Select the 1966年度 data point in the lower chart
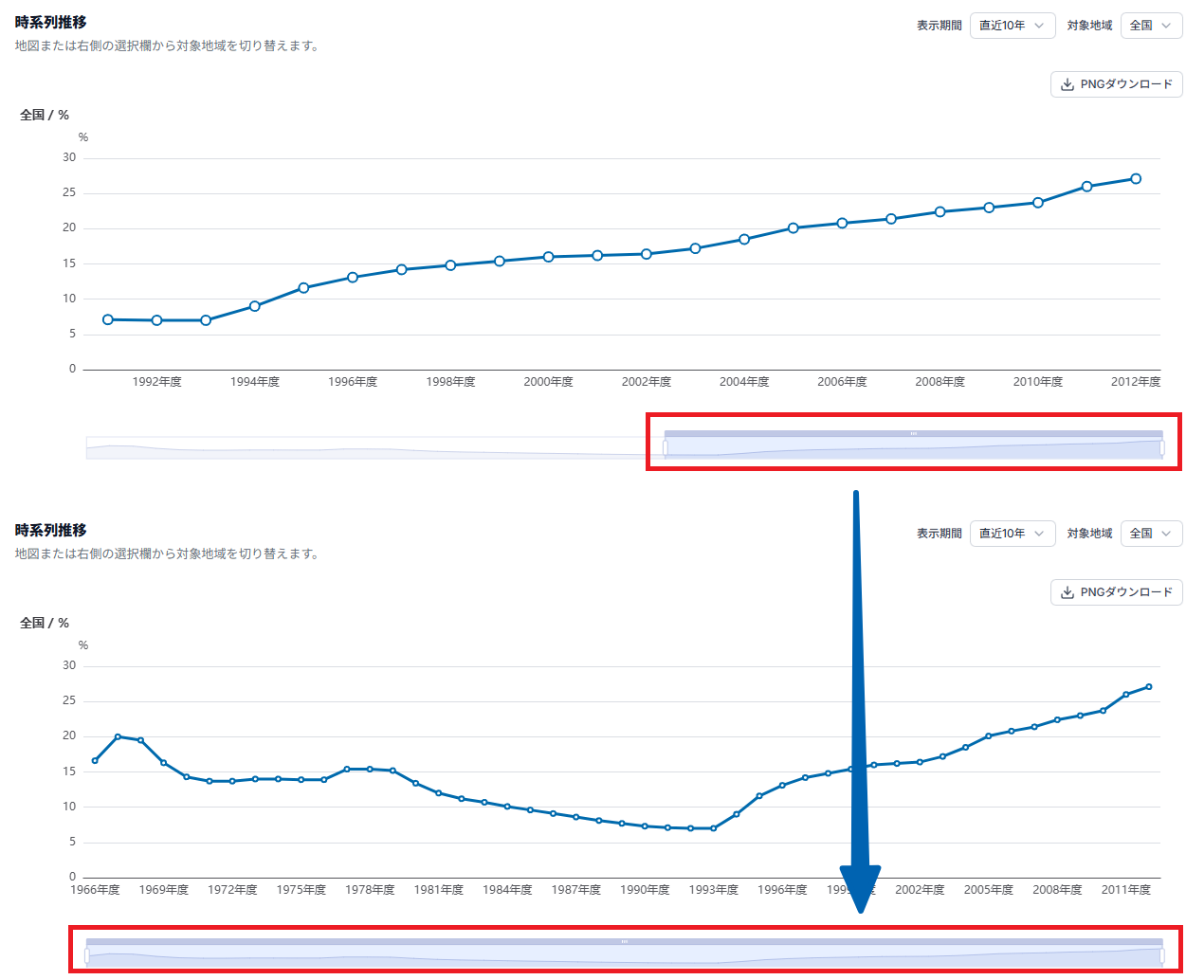The image size is (1204, 980). [x=95, y=761]
